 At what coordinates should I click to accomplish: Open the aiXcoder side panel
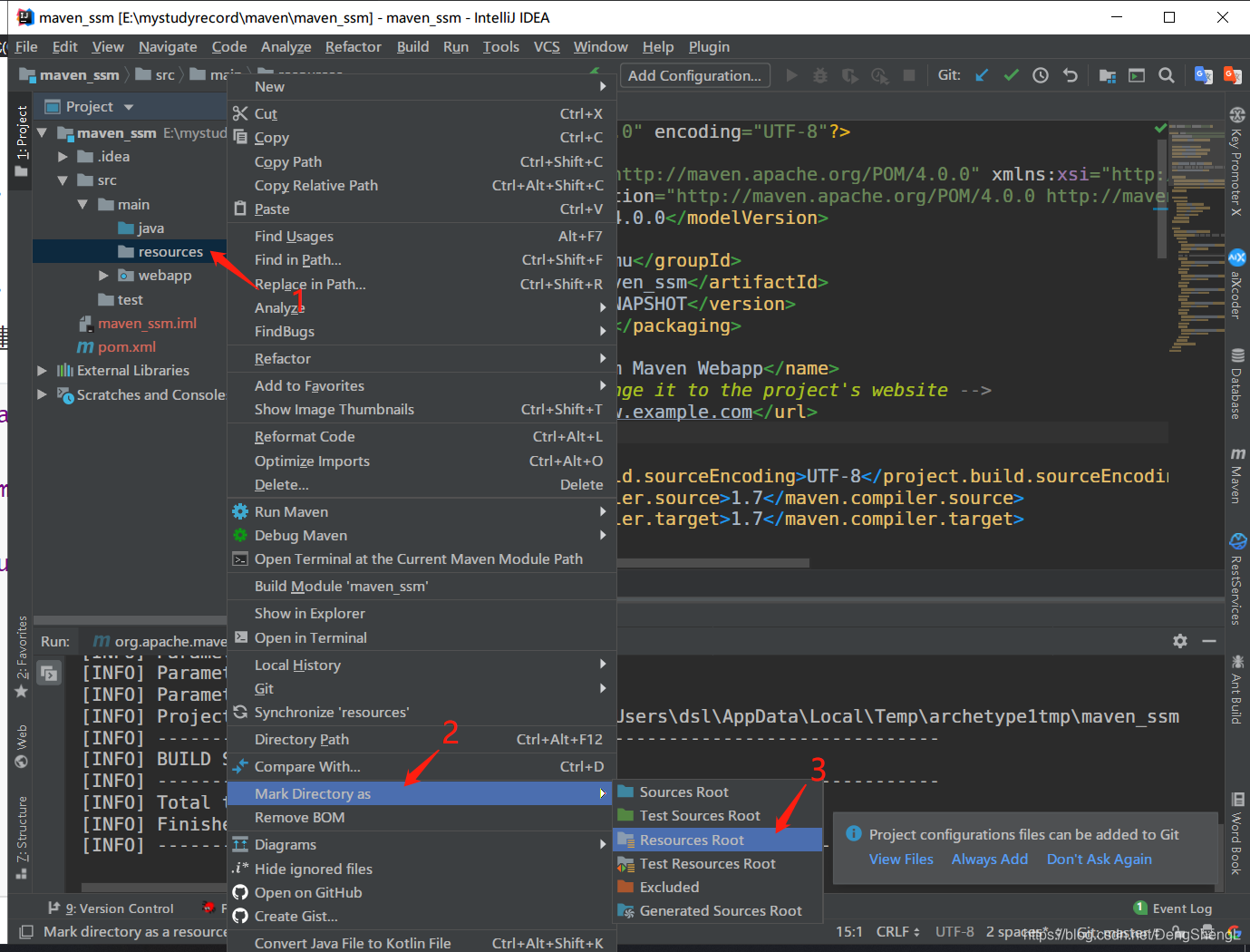coord(1237,285)
